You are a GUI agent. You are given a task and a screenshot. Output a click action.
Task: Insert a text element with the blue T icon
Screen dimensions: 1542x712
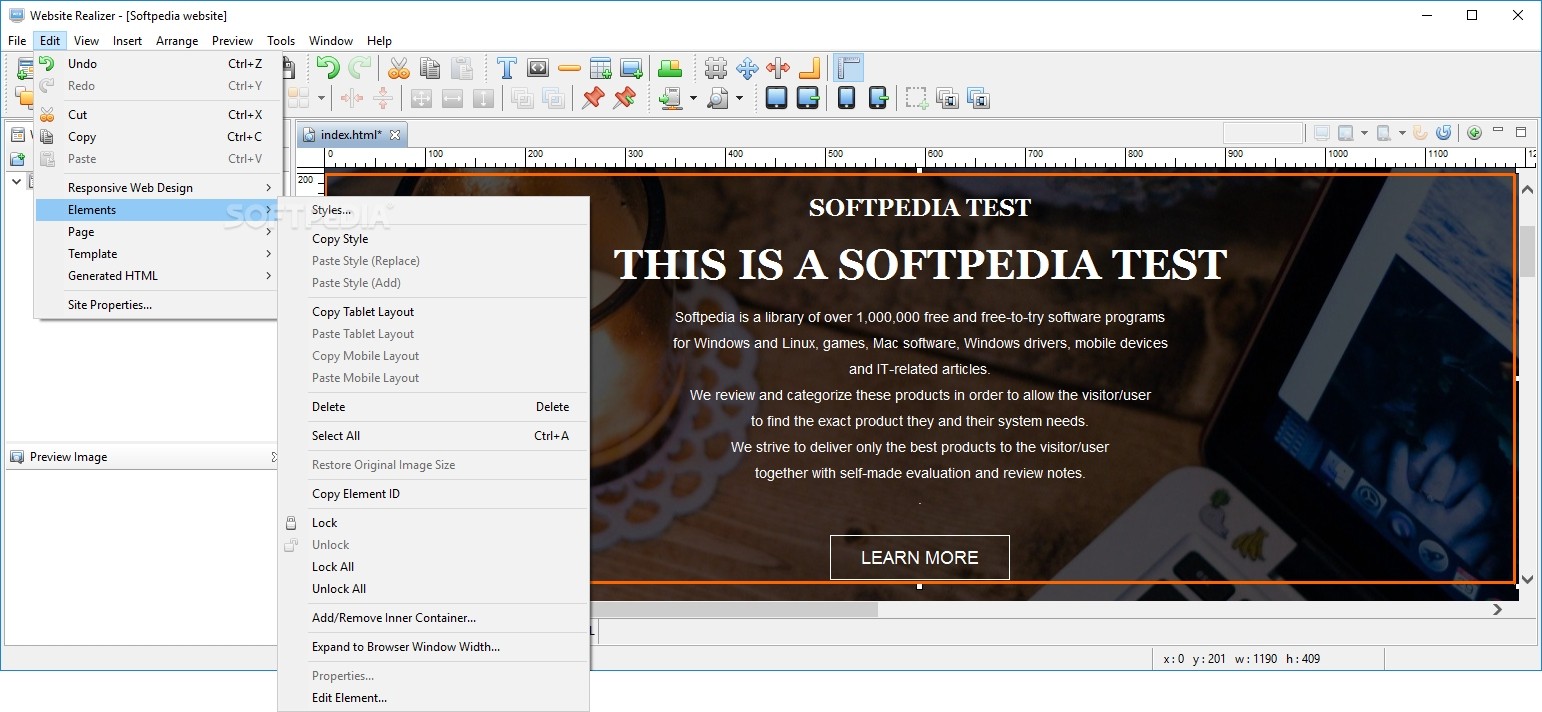click(507, 68)
